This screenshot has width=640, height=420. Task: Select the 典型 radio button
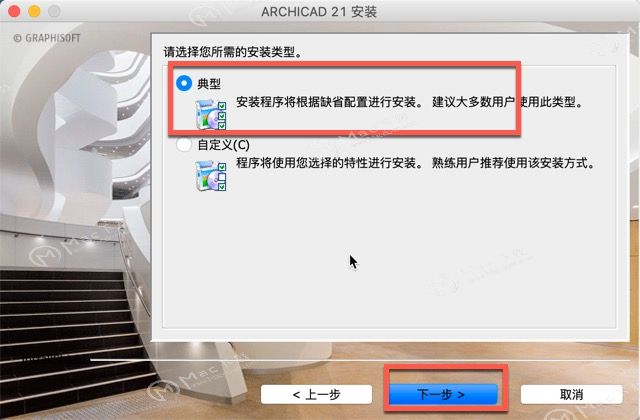184,83
